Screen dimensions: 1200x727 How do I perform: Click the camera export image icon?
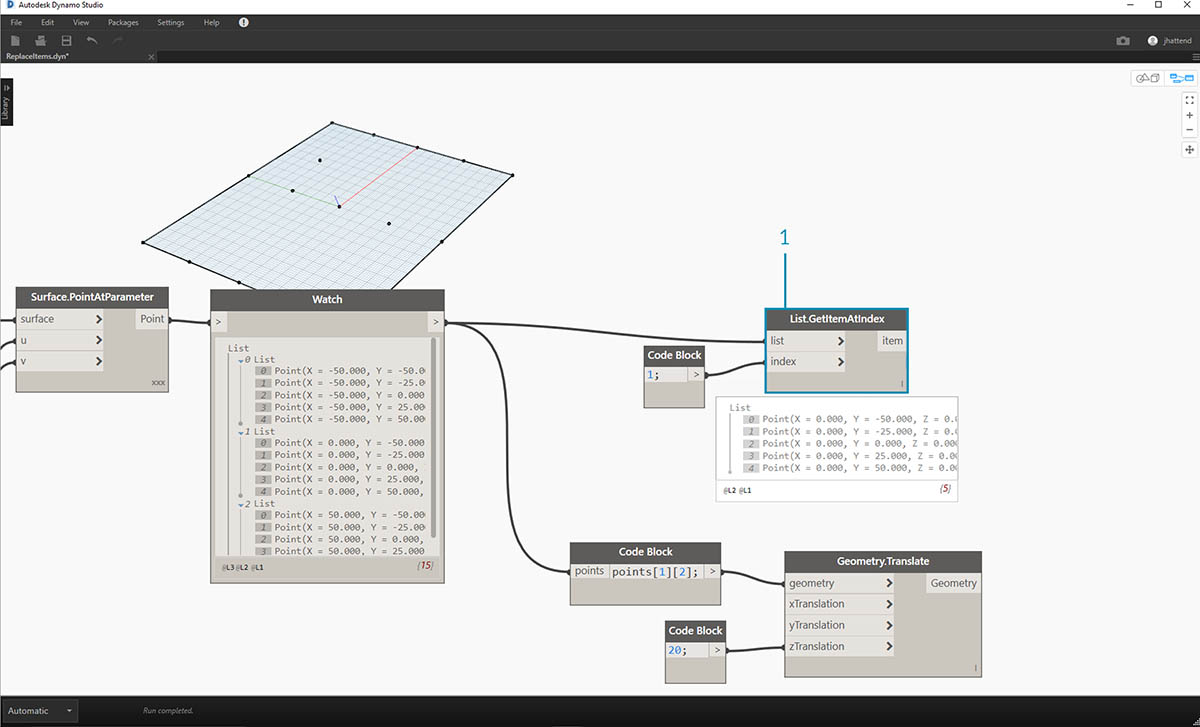click(x=1123, y=41)
